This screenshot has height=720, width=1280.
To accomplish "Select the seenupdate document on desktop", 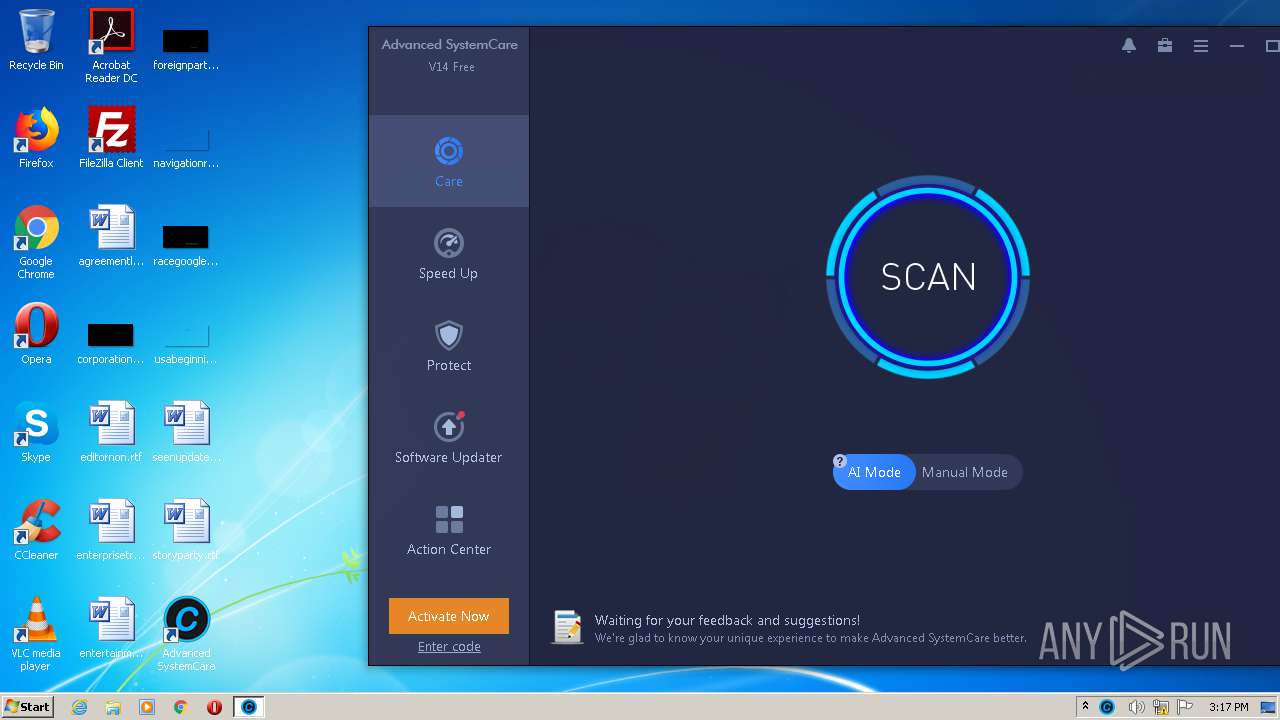I will [x=186, y=432].
